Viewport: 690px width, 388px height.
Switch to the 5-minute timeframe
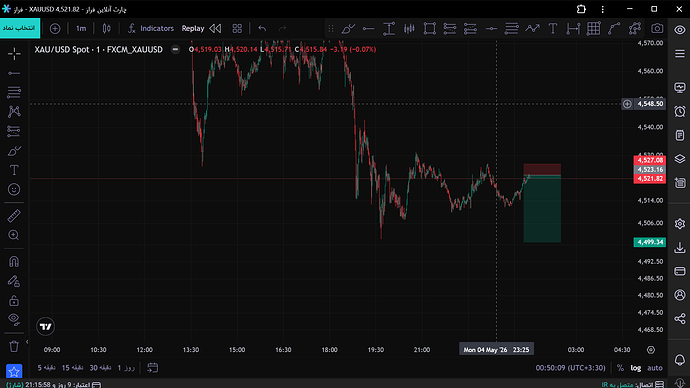[47, 368]
